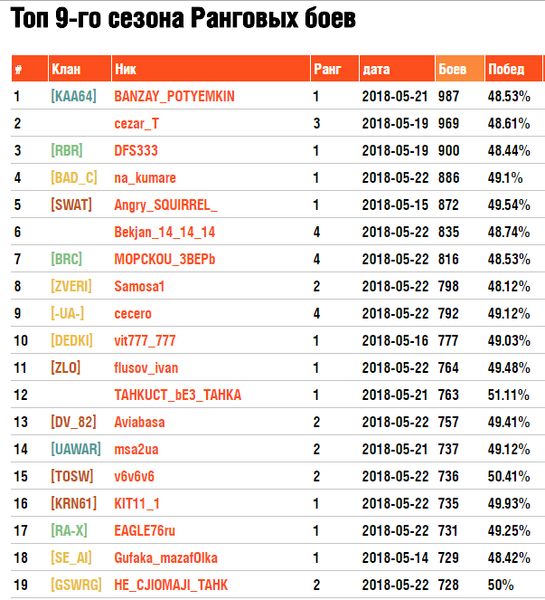Open the [UAWAR] clan link
This screenshot has height=600, width=545.
76,449
